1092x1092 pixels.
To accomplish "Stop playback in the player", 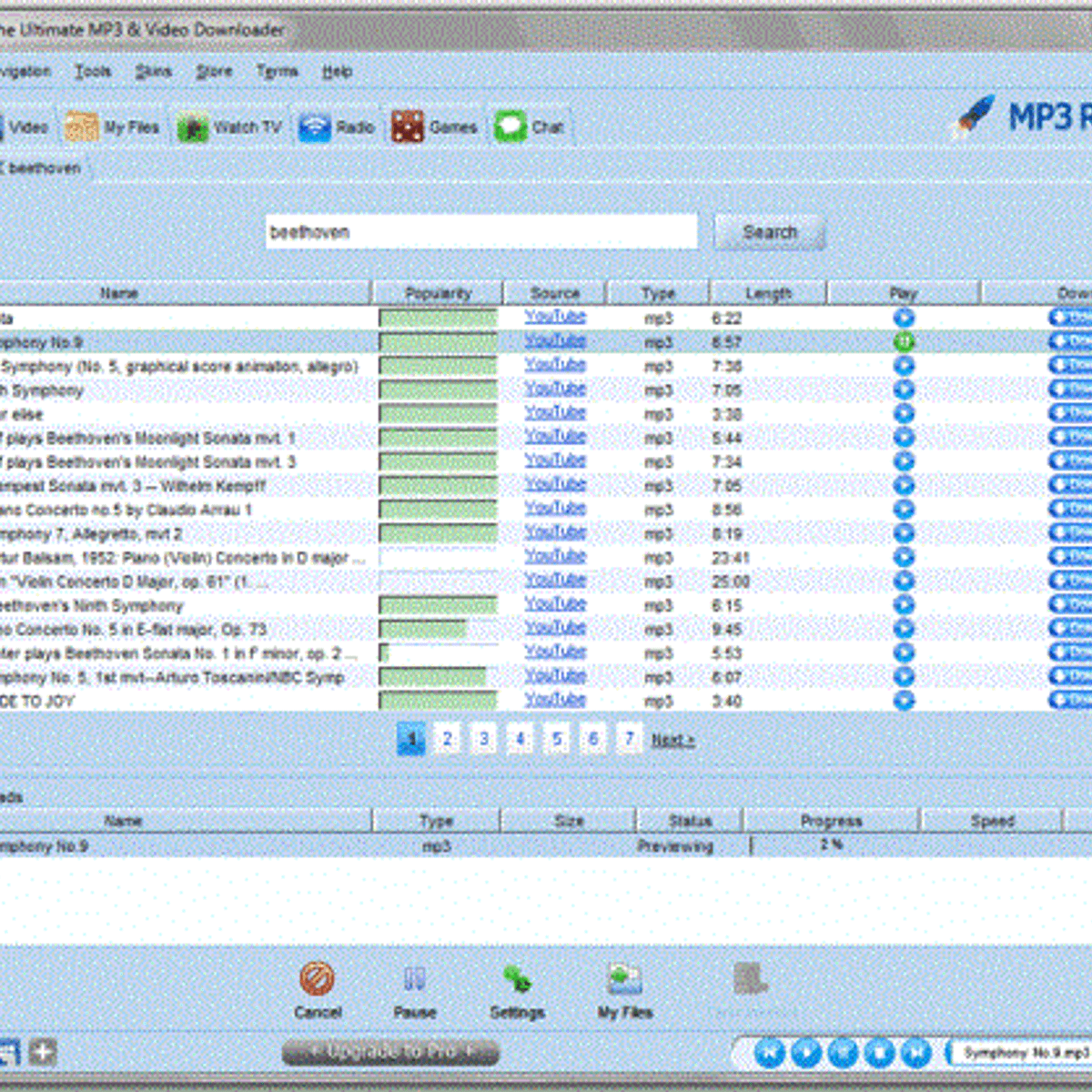I will tap(879, 1053).
